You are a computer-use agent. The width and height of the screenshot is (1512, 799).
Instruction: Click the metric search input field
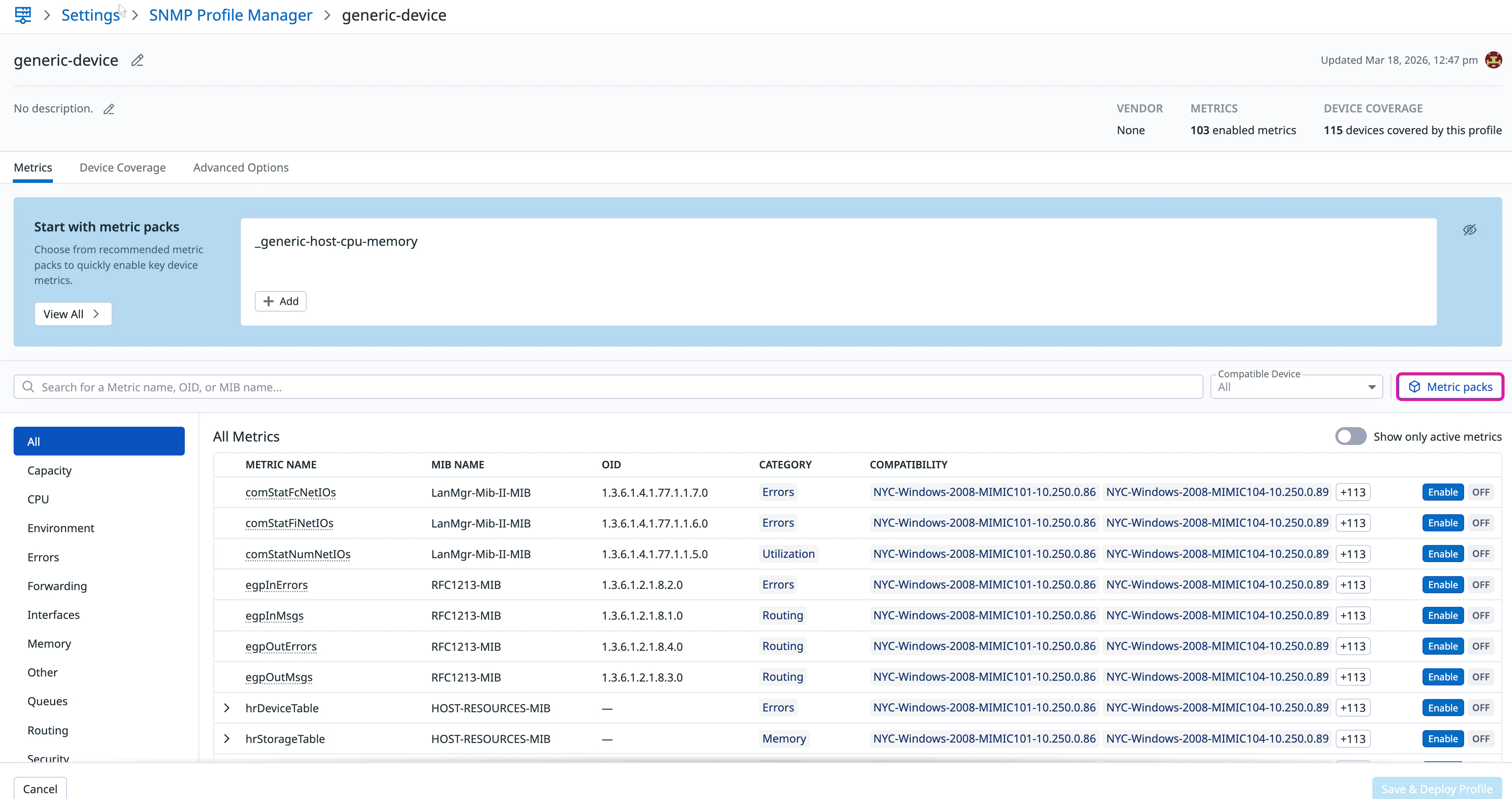[616, 387]
